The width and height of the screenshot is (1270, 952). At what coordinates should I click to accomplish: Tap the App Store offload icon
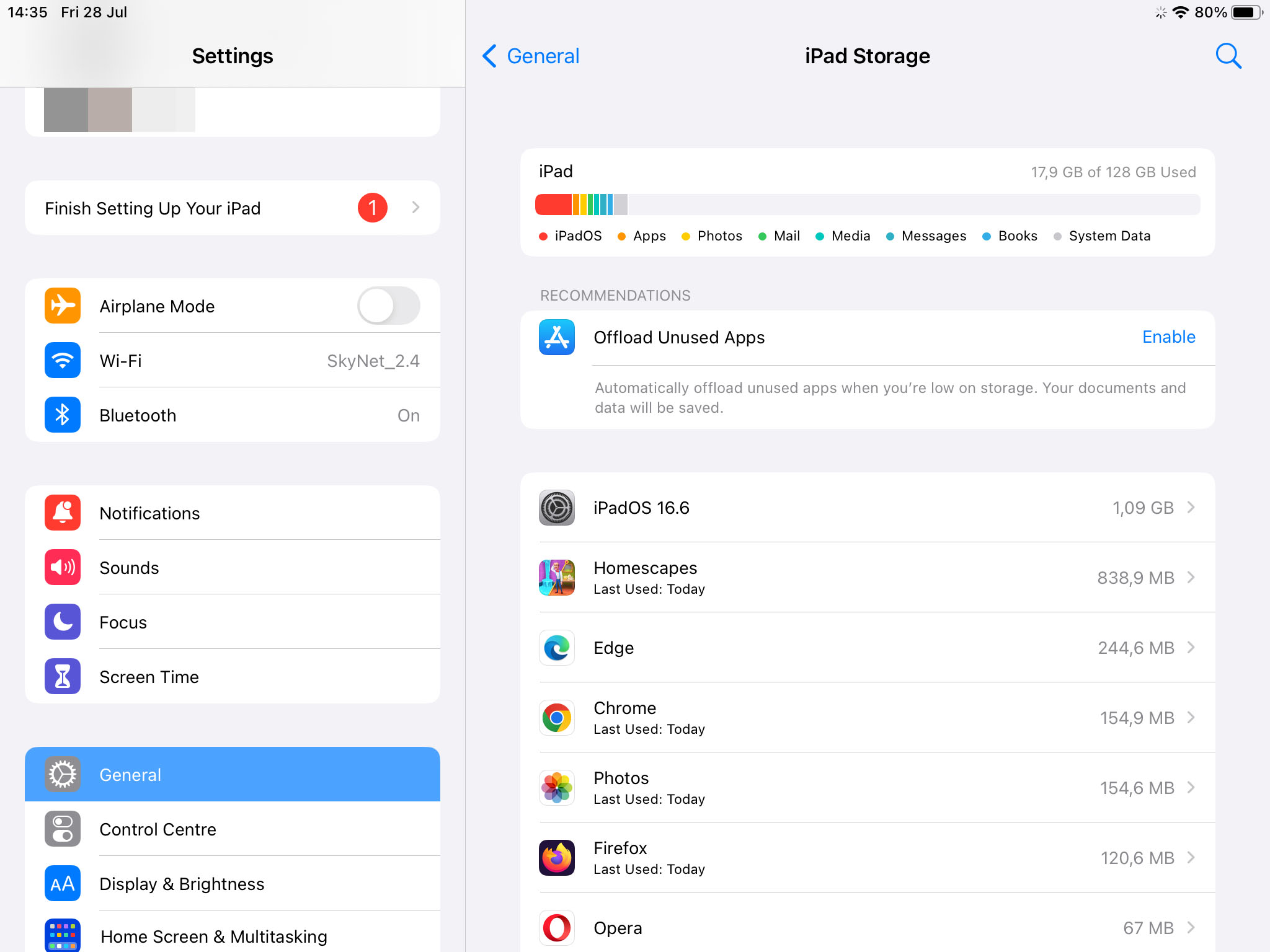point(557,337)
